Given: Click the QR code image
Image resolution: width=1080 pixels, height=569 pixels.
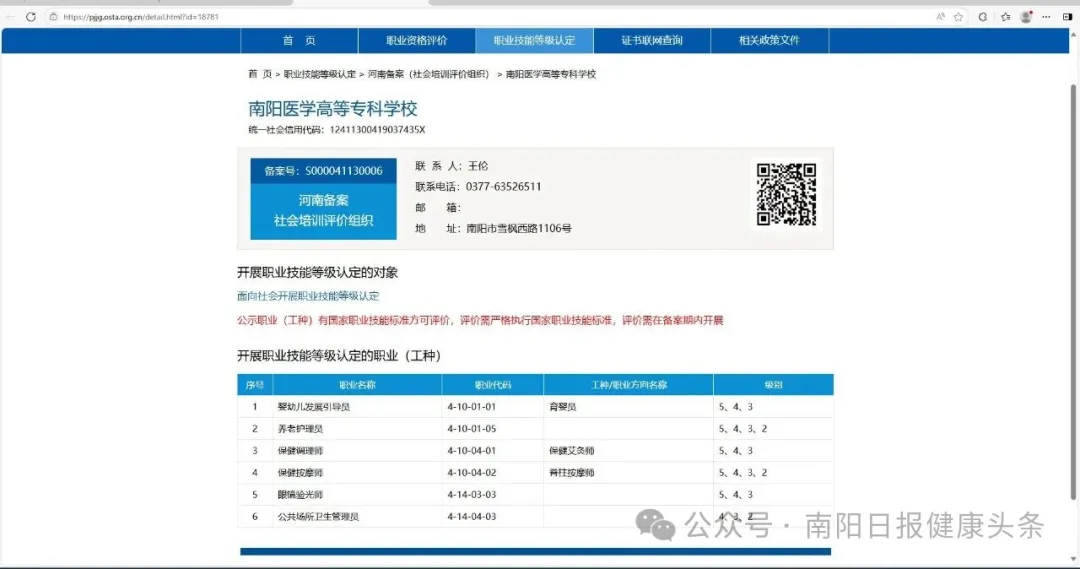Looking at the screenshot, I should (x=786, y=194).
